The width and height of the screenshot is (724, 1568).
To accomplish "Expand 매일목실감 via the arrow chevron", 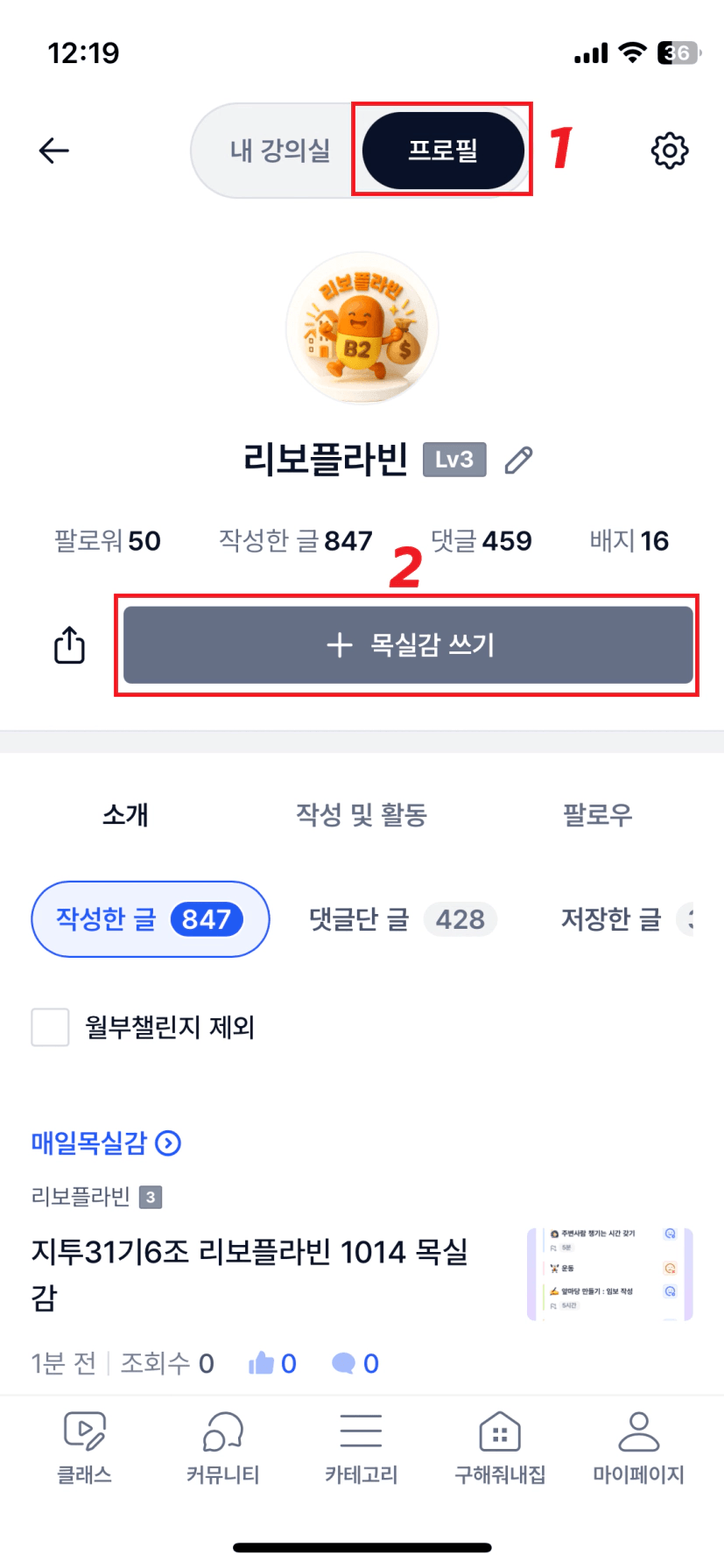I will [168, 1143].
